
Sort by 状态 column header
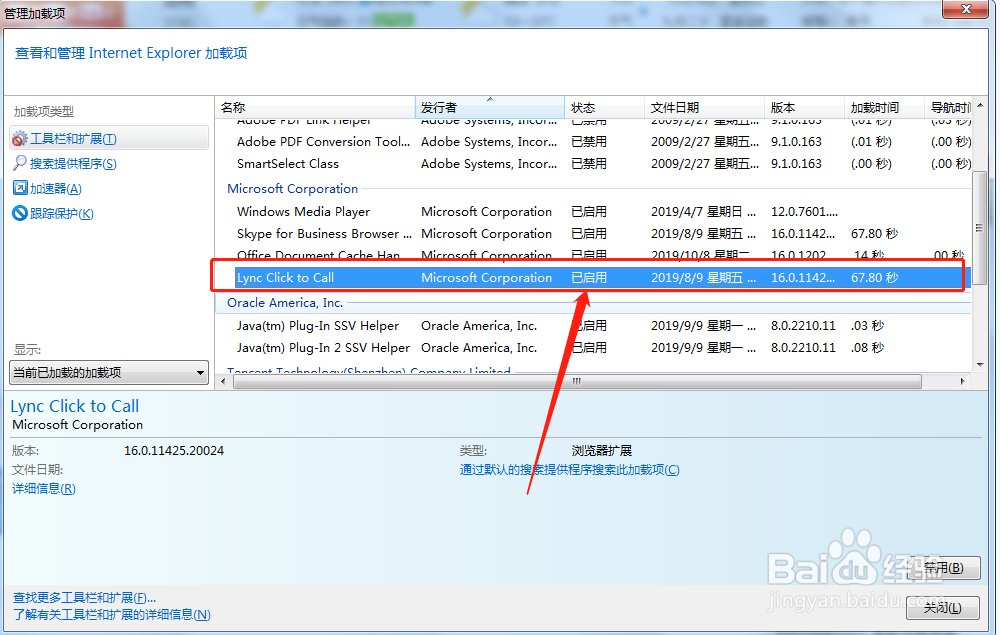point(605,107)
